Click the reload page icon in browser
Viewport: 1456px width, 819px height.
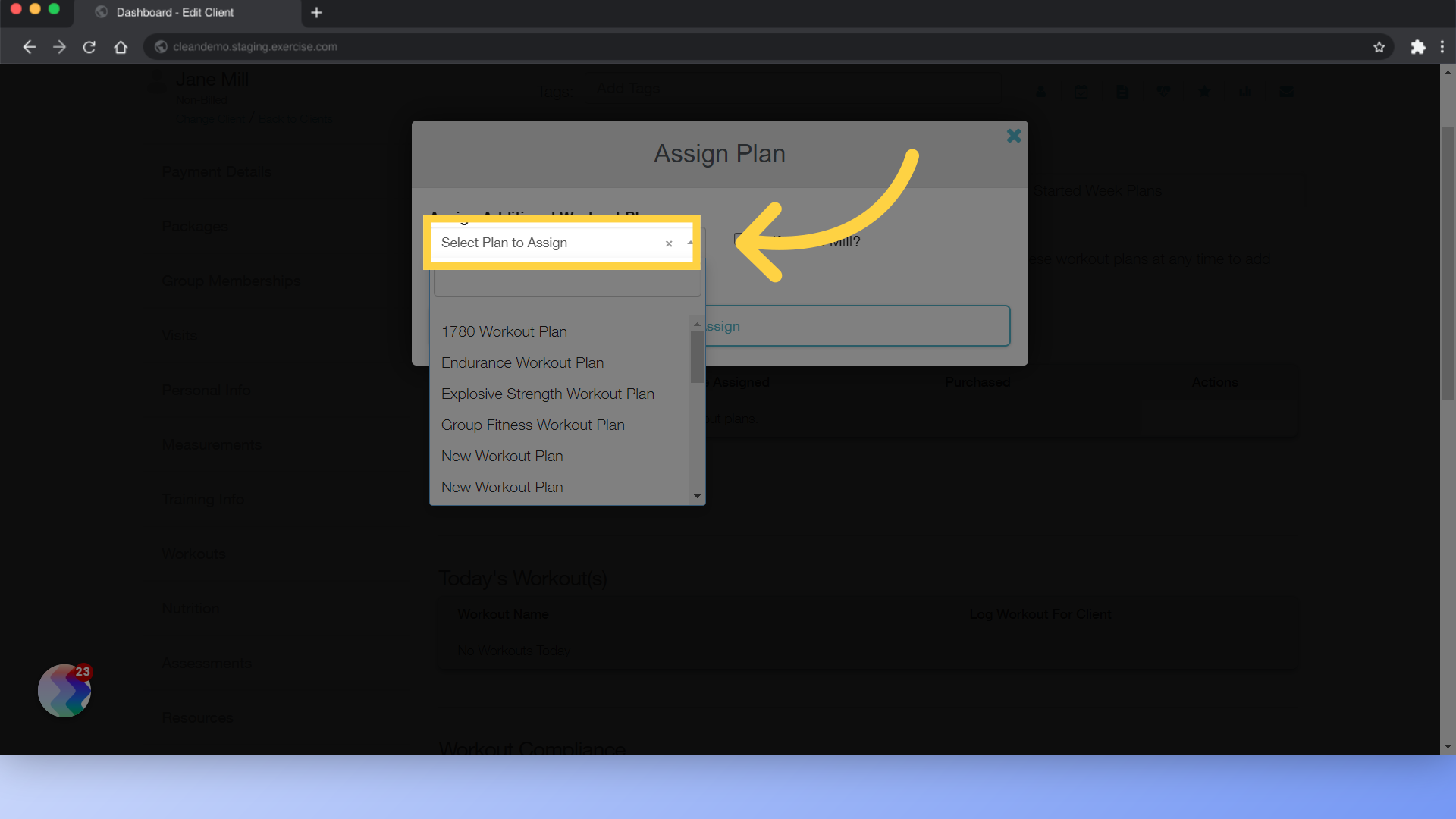(x=89, y=46)
